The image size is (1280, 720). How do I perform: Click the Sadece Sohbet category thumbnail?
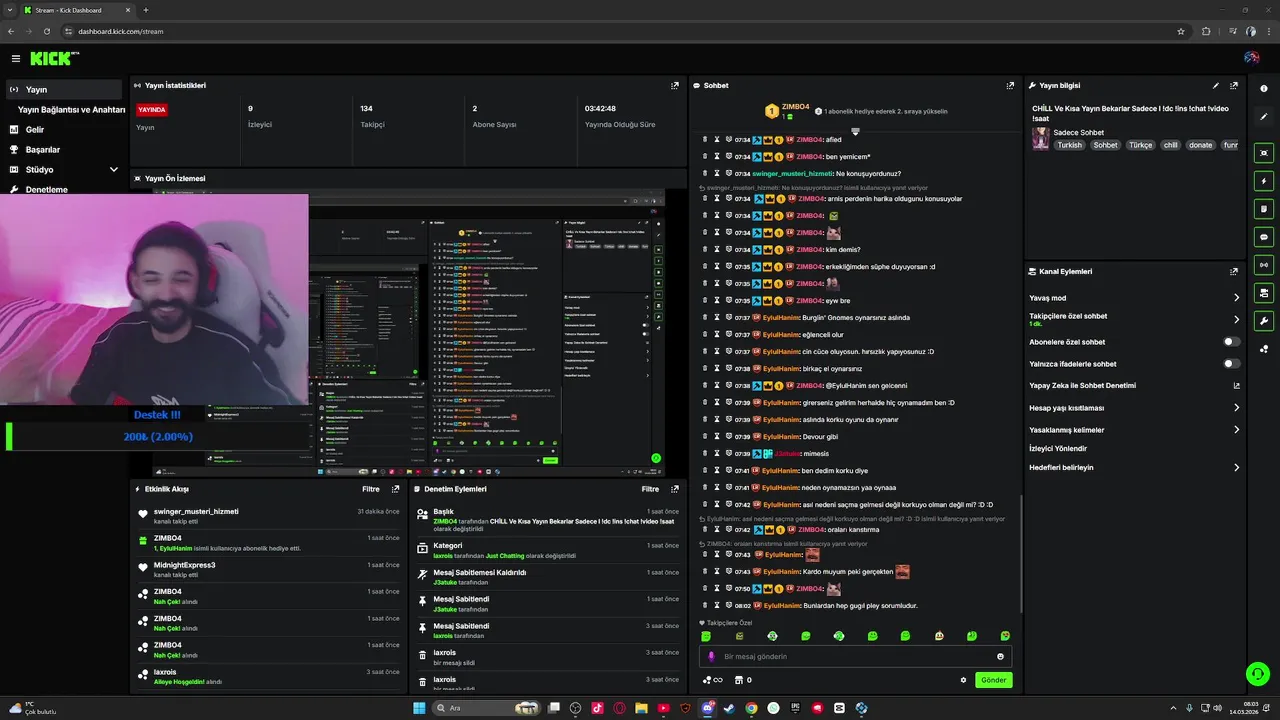tap(1041, 139)
